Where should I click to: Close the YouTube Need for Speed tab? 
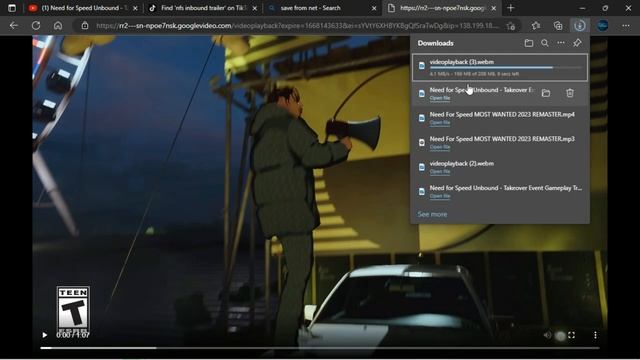tap(135, 8)
